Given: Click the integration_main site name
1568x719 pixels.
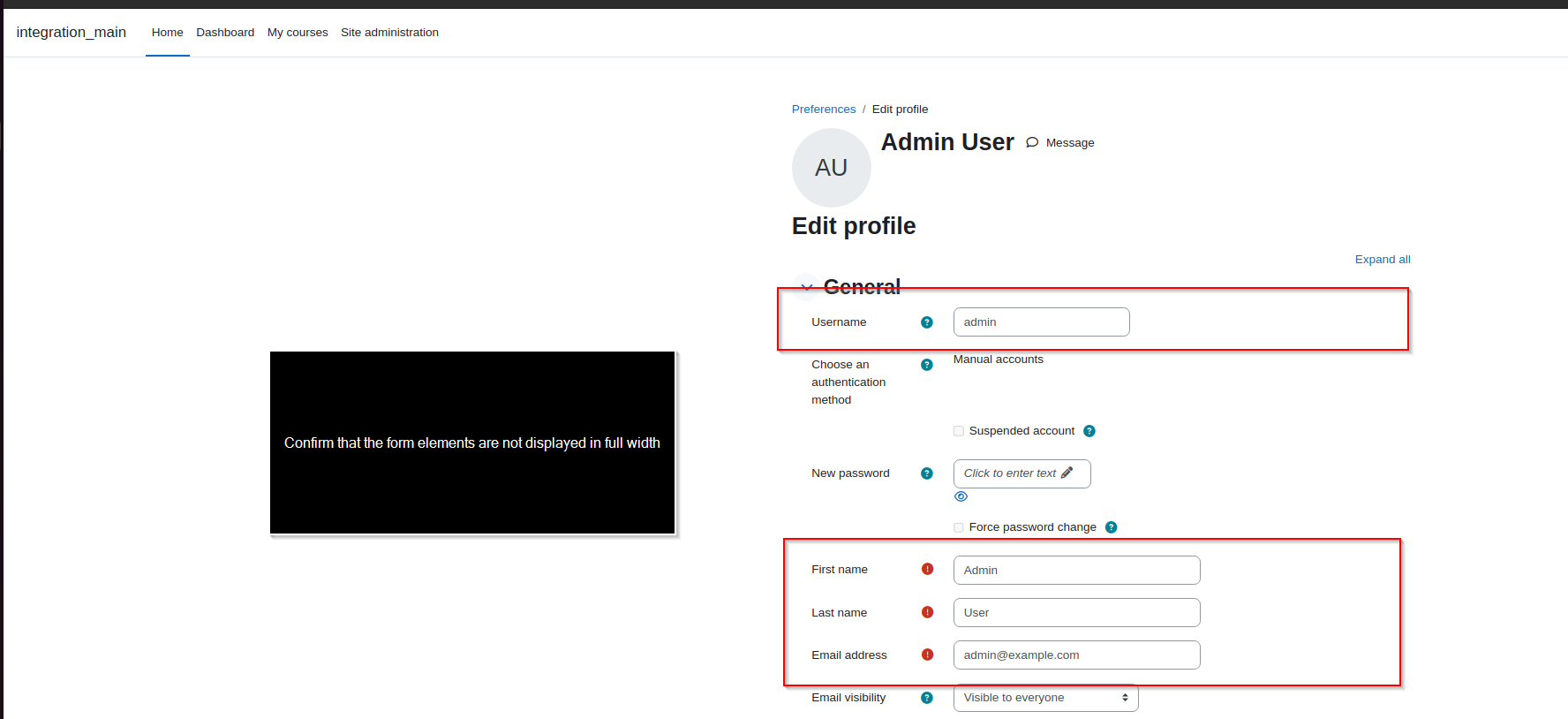Looking at the screenshot, I should (x=72, y=33).
